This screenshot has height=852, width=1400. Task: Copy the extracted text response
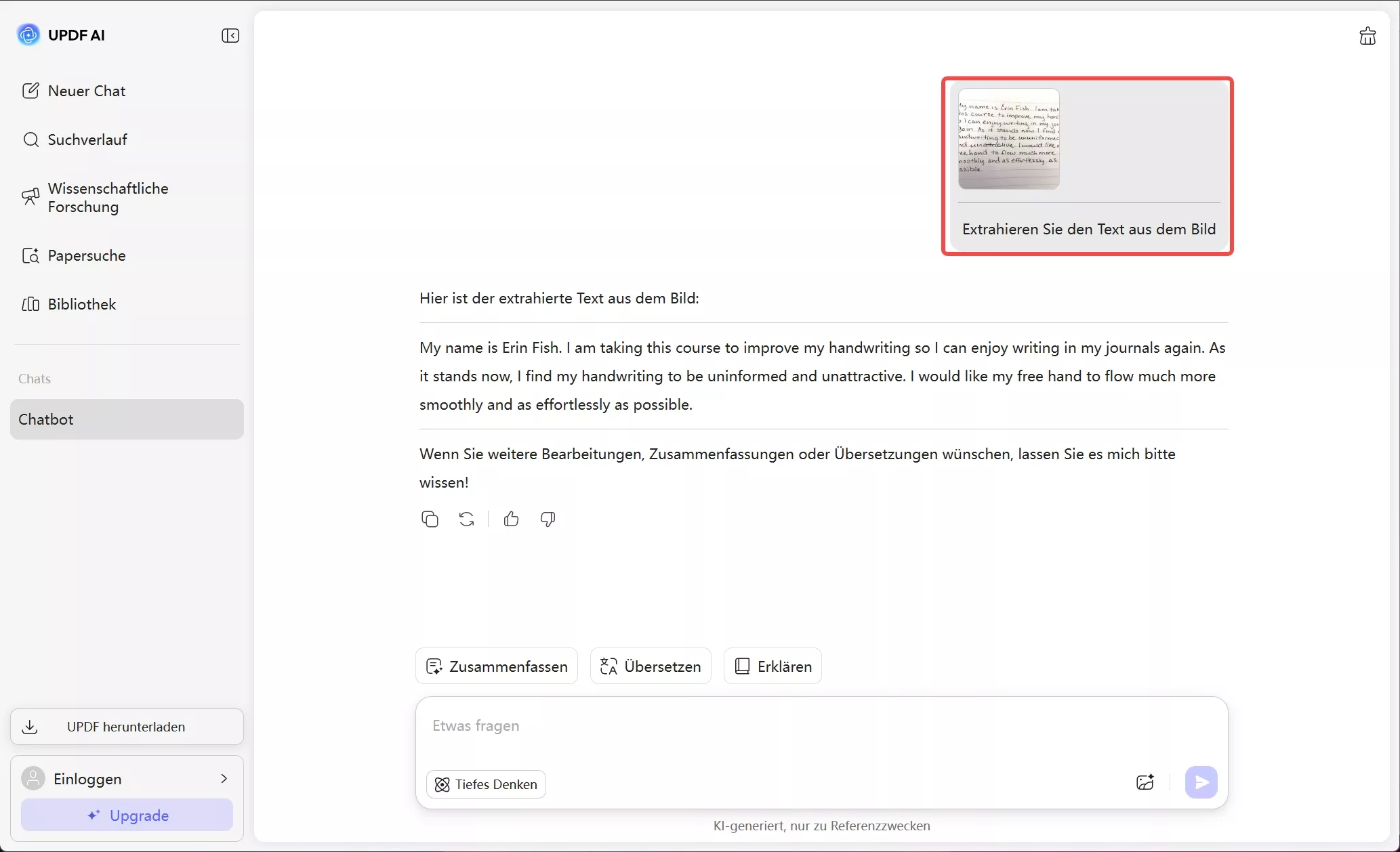[430, 519]
